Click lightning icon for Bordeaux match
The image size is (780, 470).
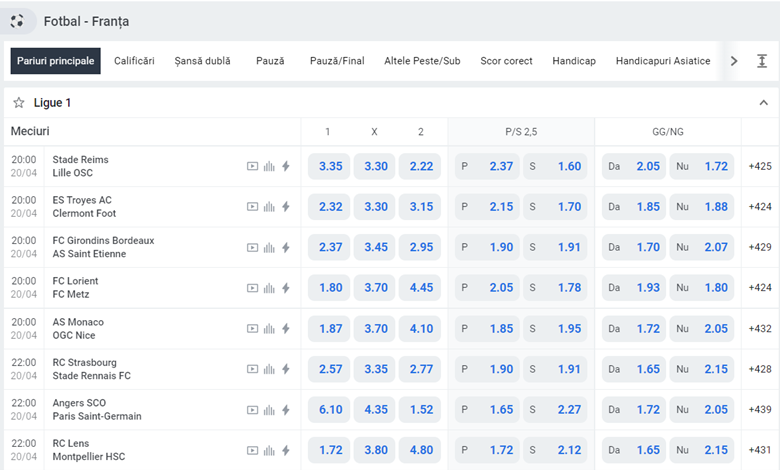(286, 247)
